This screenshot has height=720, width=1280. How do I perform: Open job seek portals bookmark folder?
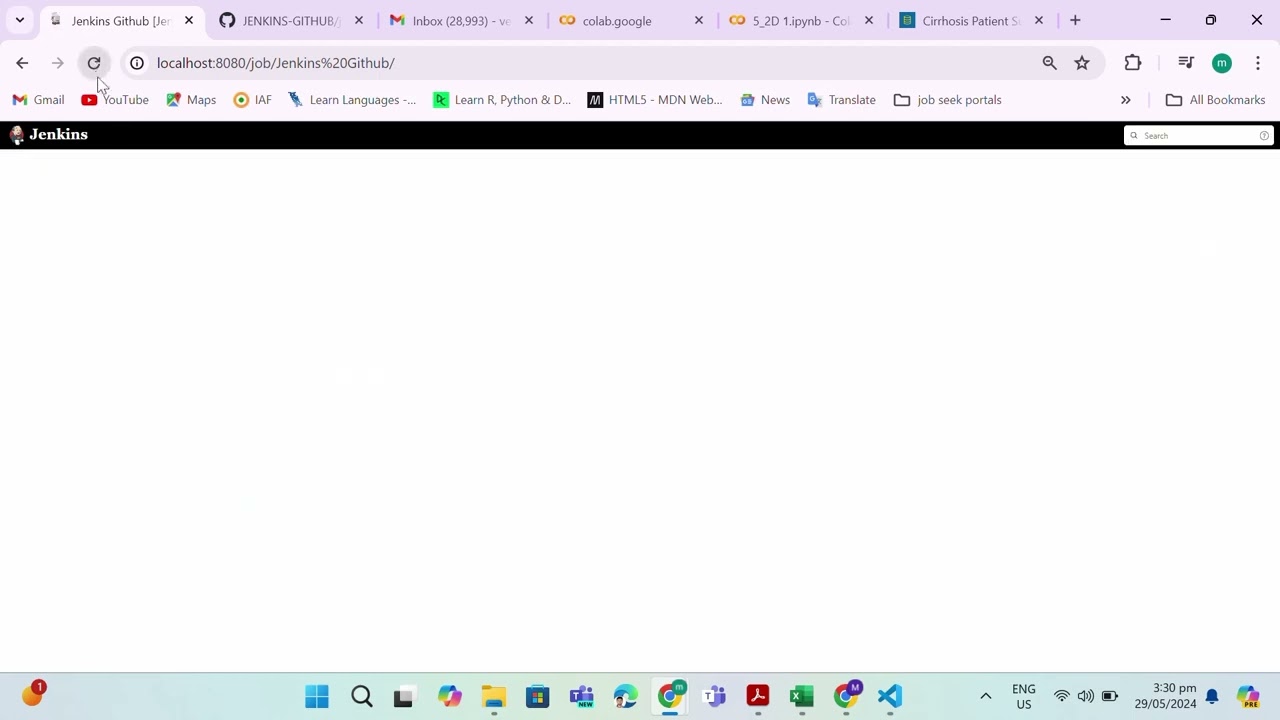coord(947,100)
